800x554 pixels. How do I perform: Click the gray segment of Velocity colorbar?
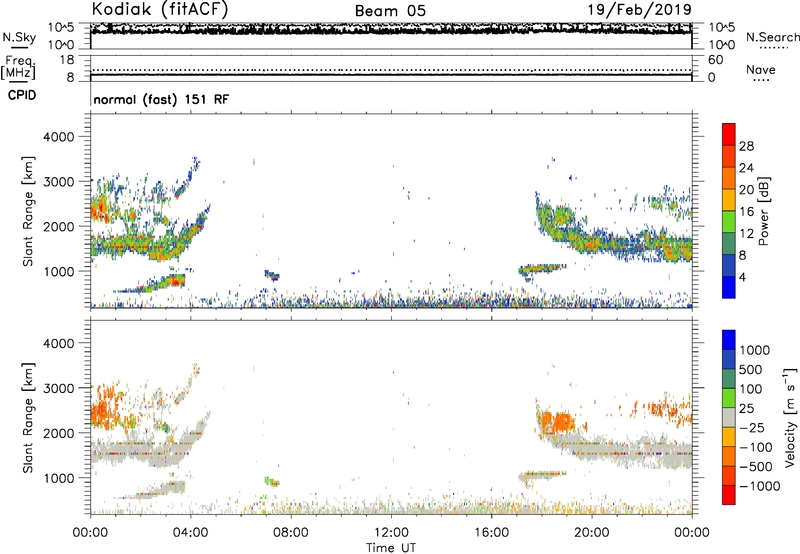point(729,417)
